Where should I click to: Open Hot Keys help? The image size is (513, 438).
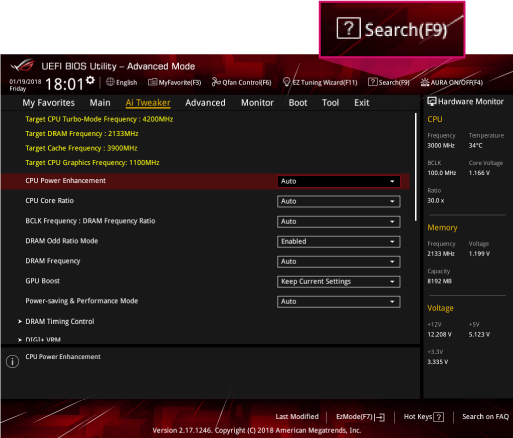pyautogui.click(x=424, y=417)
